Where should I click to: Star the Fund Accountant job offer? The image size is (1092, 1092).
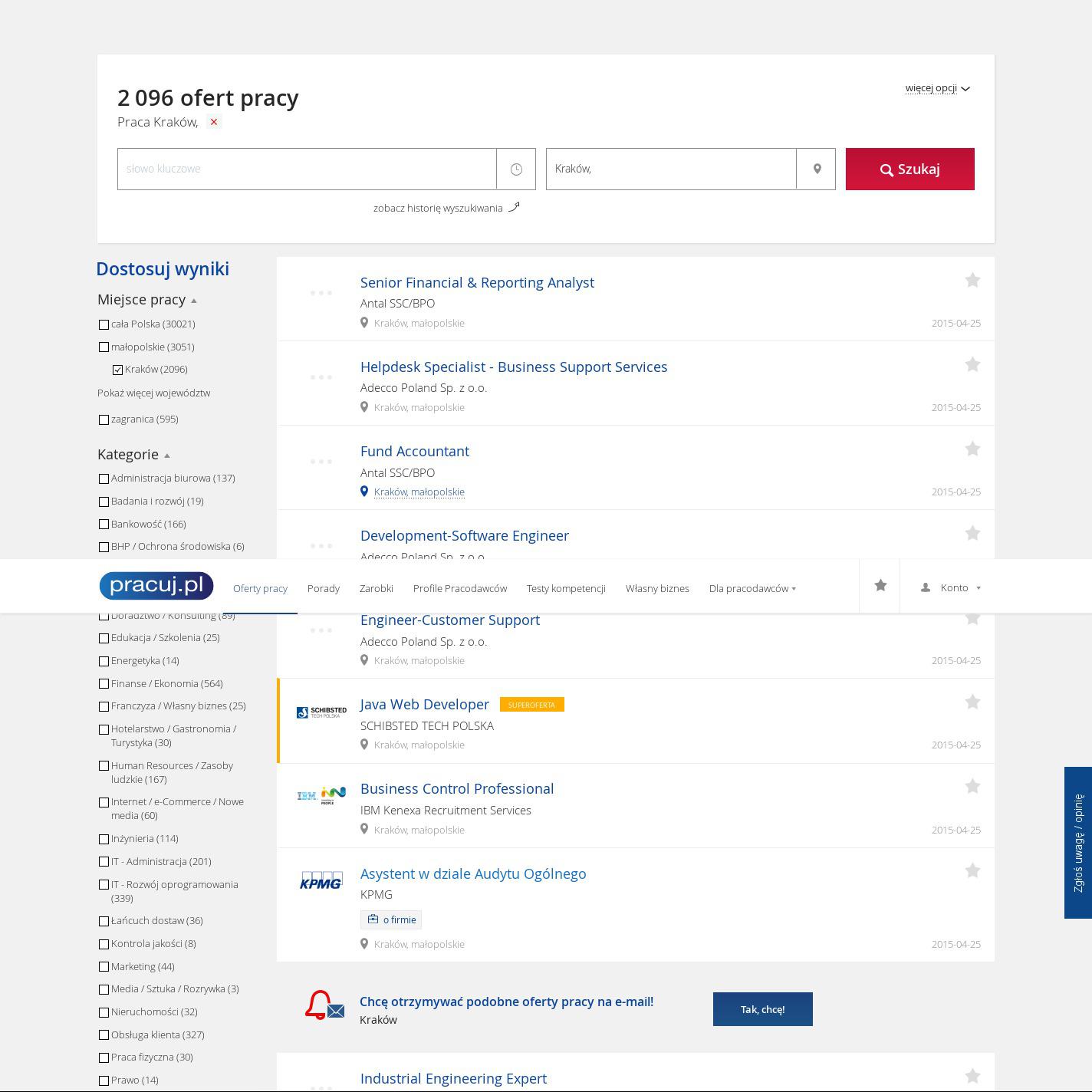pos(972,449)
